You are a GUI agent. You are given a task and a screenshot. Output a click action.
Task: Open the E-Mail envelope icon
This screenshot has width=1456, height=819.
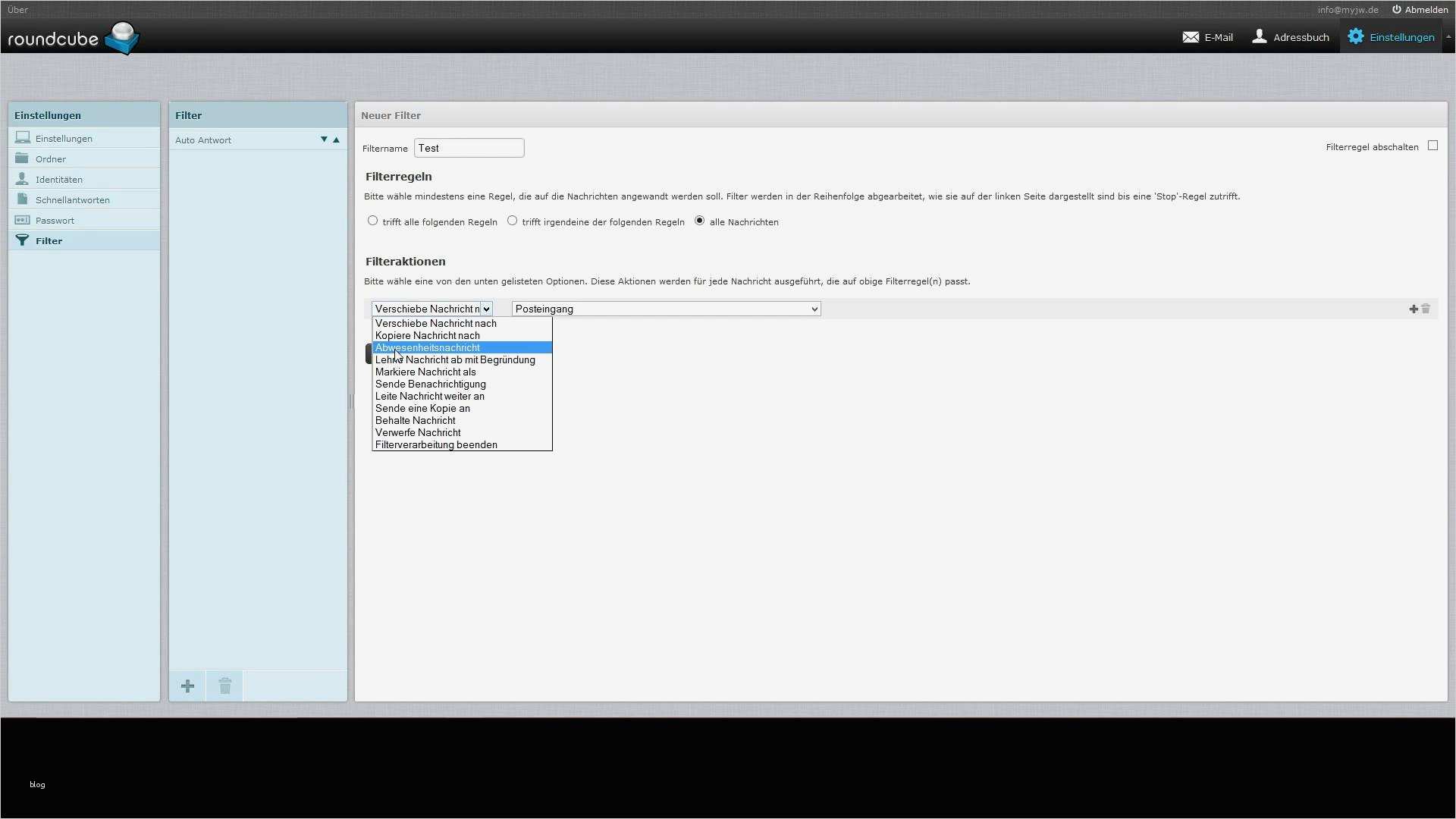click(x=1191, y=37)
